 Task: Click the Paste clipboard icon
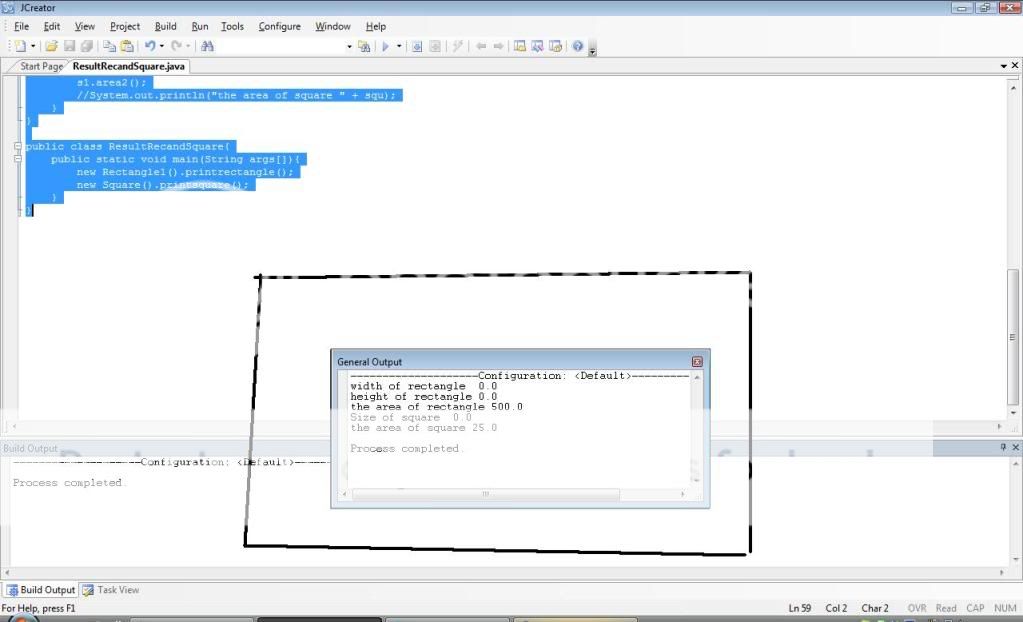pos(127,46)
